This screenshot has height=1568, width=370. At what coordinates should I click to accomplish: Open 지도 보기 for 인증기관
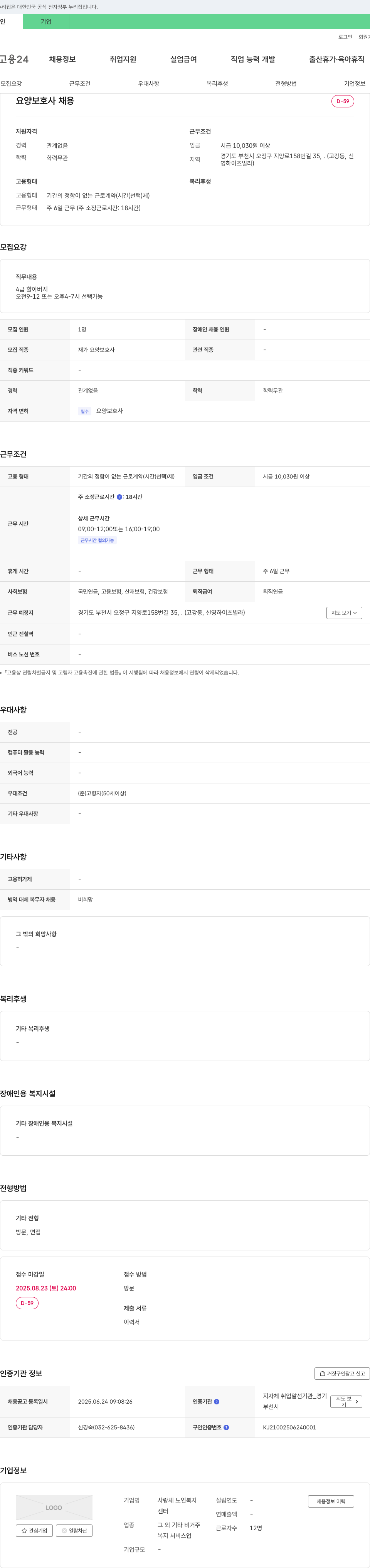pos(346,1402)
